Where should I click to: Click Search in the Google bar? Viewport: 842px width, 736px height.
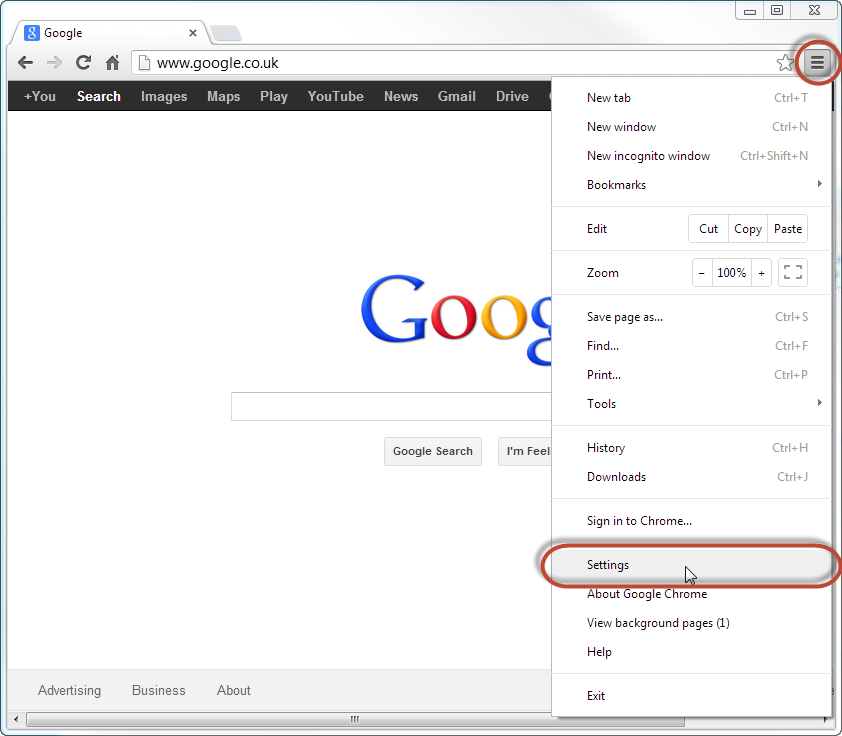coord(99,96)
